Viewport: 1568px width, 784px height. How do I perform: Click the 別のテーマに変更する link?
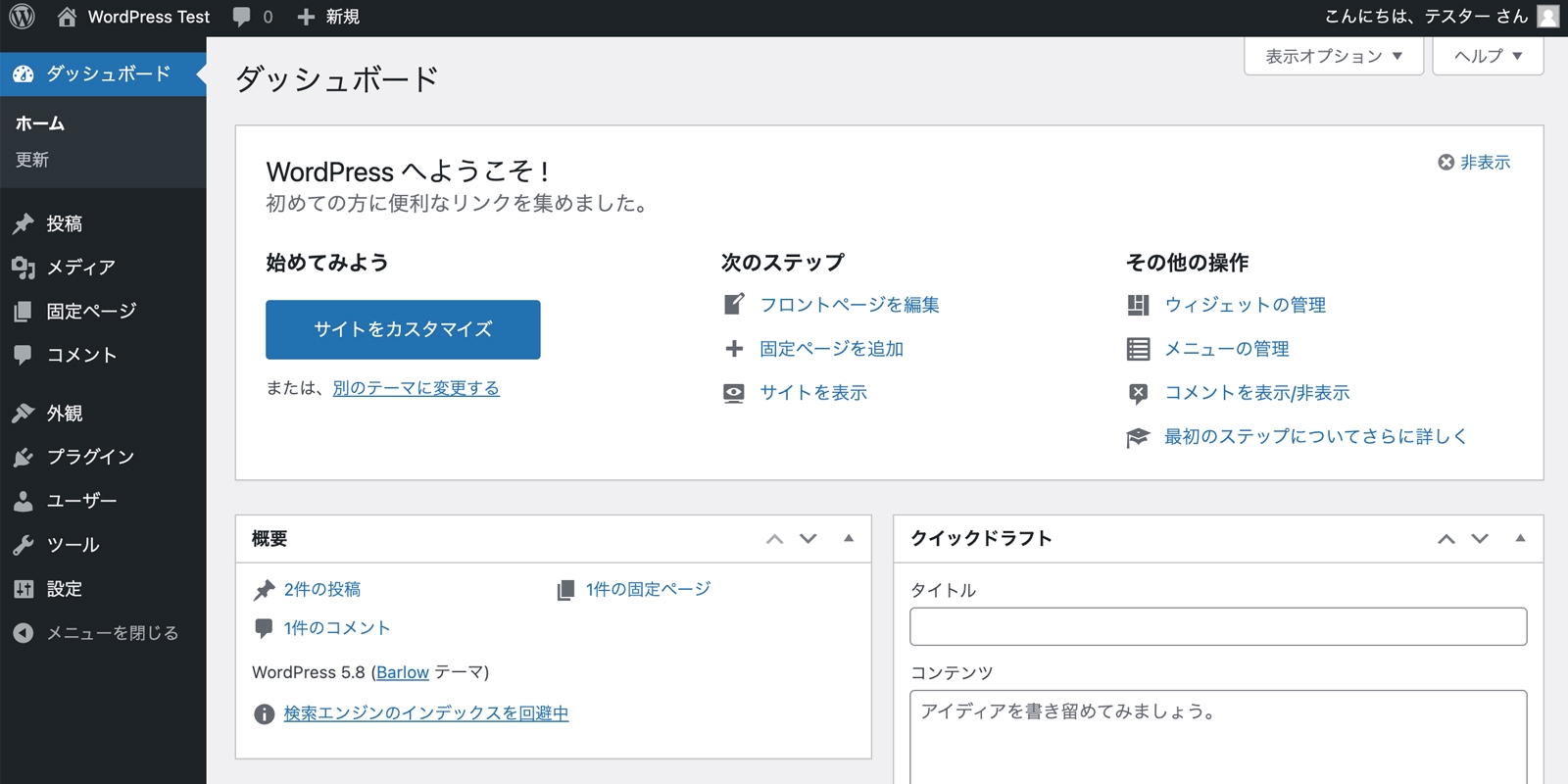click(x=416, y=388)
